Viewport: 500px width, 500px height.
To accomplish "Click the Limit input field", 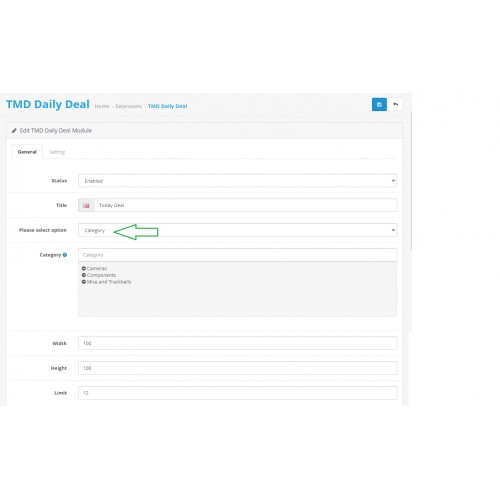I will (237, 393).
